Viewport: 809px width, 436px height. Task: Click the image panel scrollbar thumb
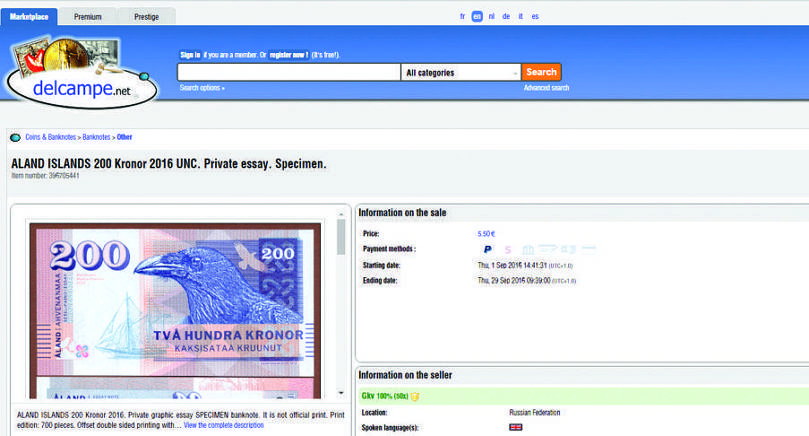coord(341,236)
